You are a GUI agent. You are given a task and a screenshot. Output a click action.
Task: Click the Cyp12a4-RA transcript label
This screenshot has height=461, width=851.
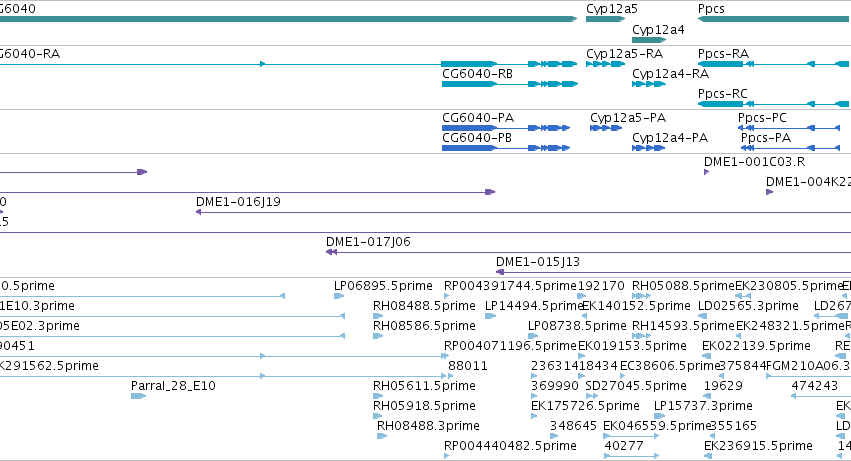671,74
